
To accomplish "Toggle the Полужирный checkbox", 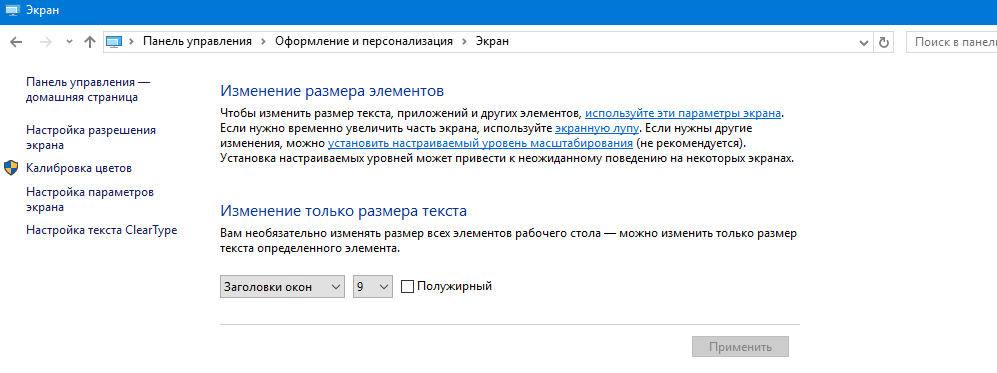I will coord(408,287).
